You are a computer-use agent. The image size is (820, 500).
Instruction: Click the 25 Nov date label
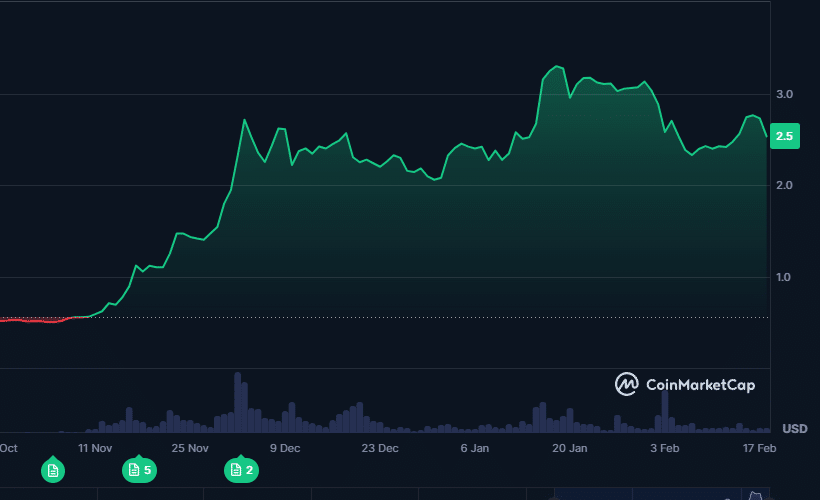point(190,448)
